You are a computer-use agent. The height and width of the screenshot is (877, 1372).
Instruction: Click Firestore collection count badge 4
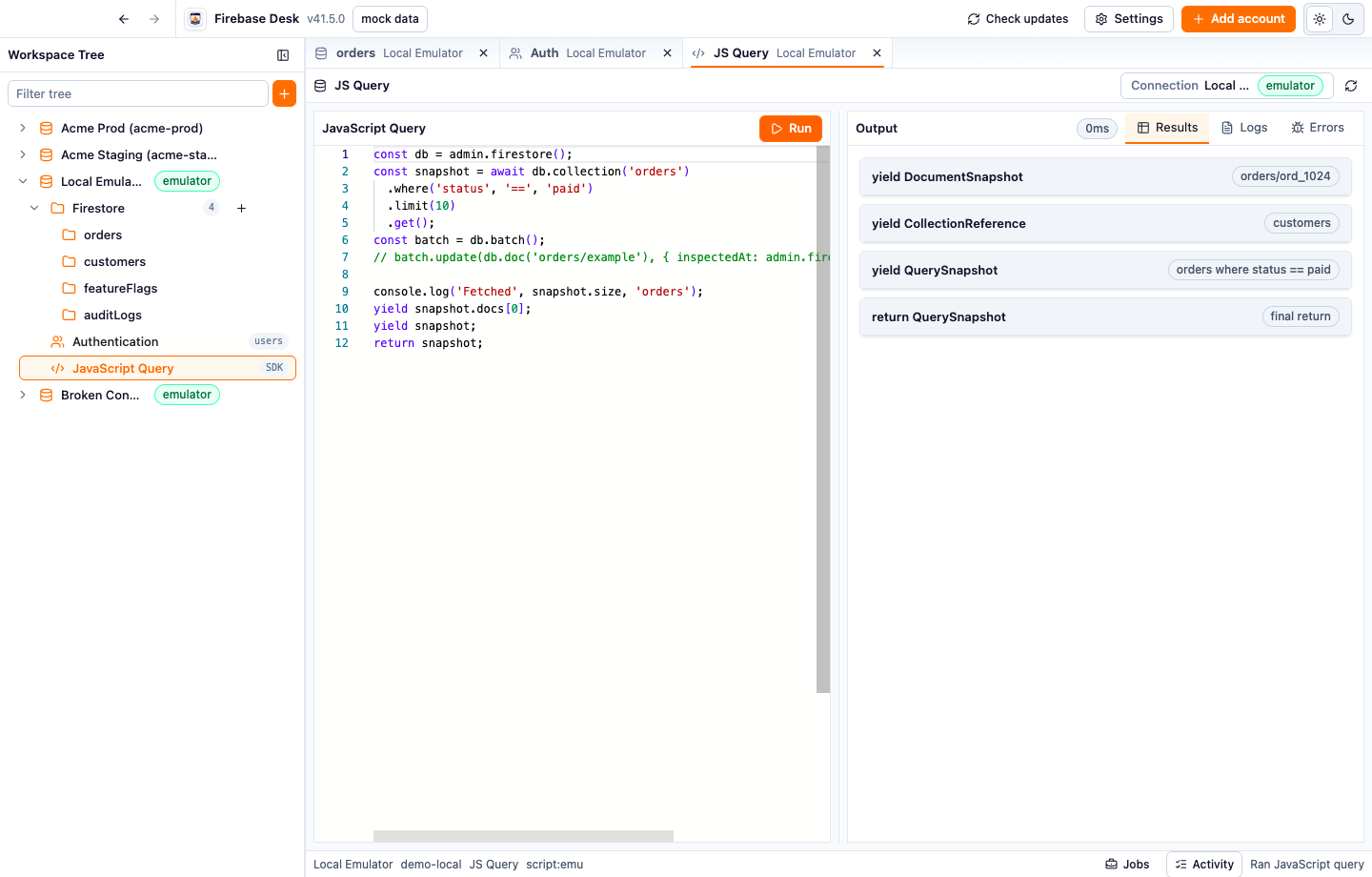[212, 208]
